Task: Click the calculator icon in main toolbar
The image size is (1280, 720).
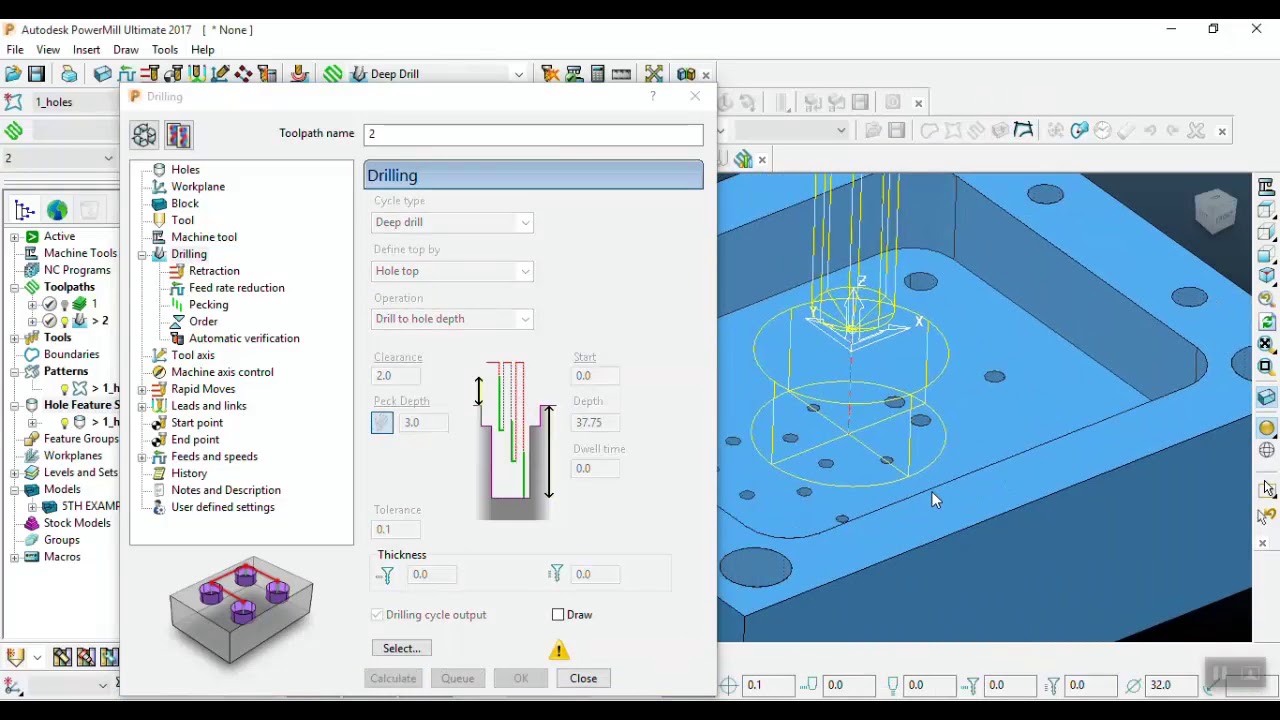Action: click(x=598, y=74)
